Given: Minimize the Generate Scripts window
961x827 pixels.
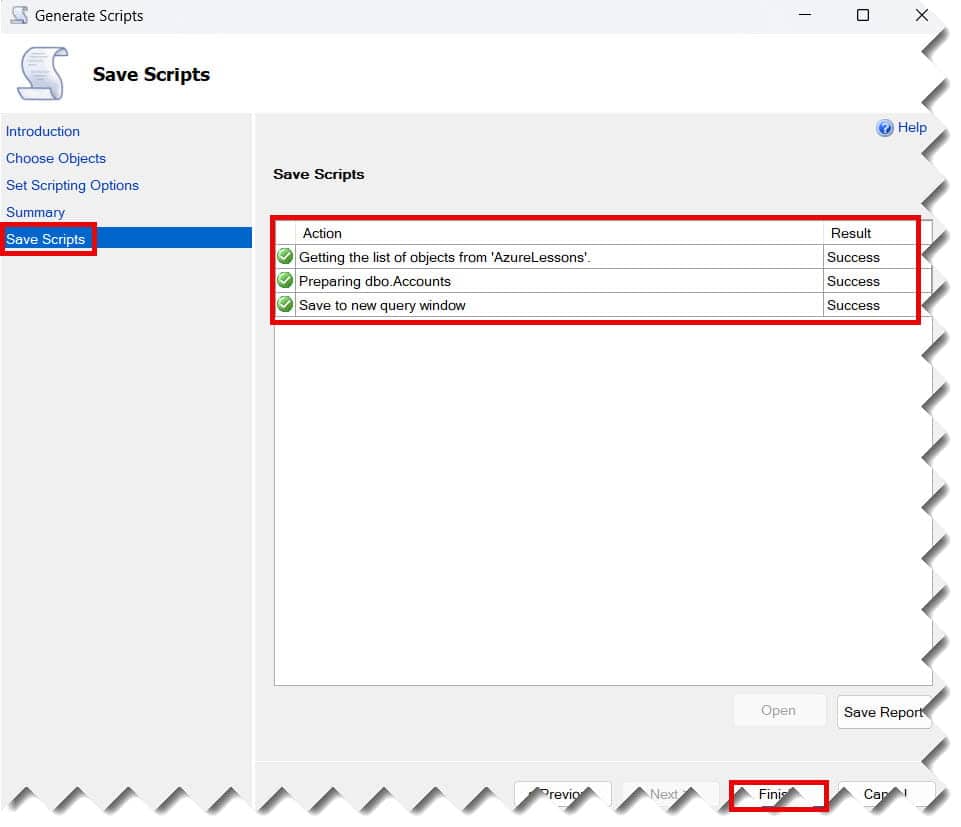Looking at the screenshot, I should 805,15.
